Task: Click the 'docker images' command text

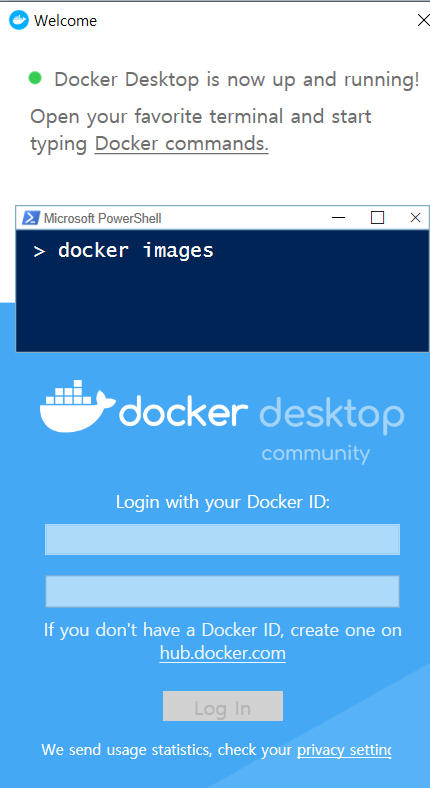Action: coord(136,250)
